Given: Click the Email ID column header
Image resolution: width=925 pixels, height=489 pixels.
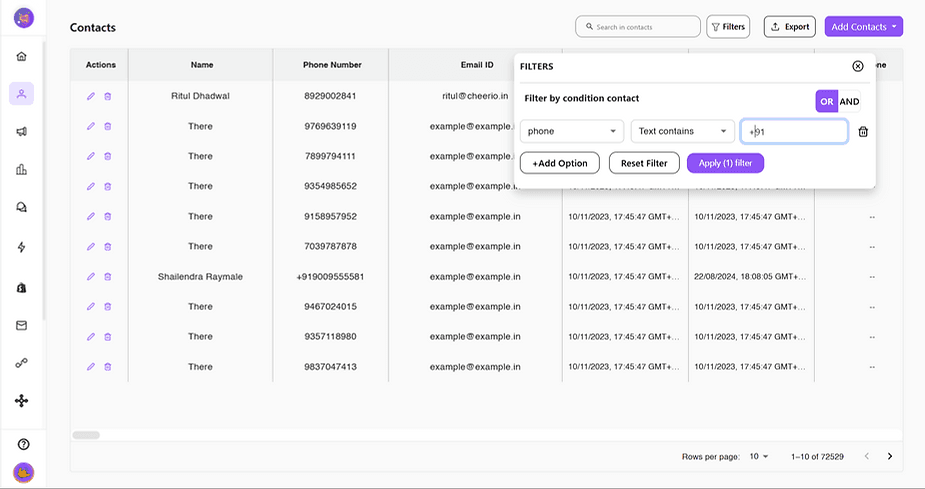Looking at the screenshot, I should [477, 65].
